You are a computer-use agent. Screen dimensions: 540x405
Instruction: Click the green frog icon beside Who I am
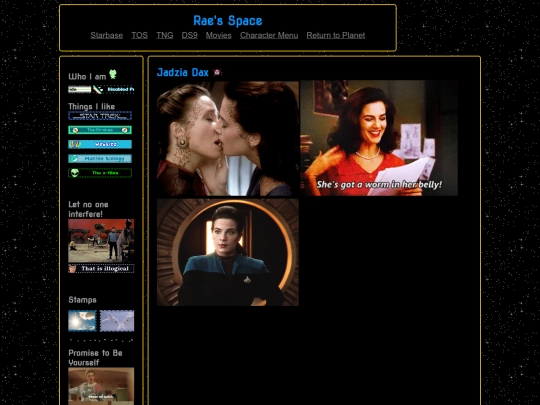coord(113,74)
